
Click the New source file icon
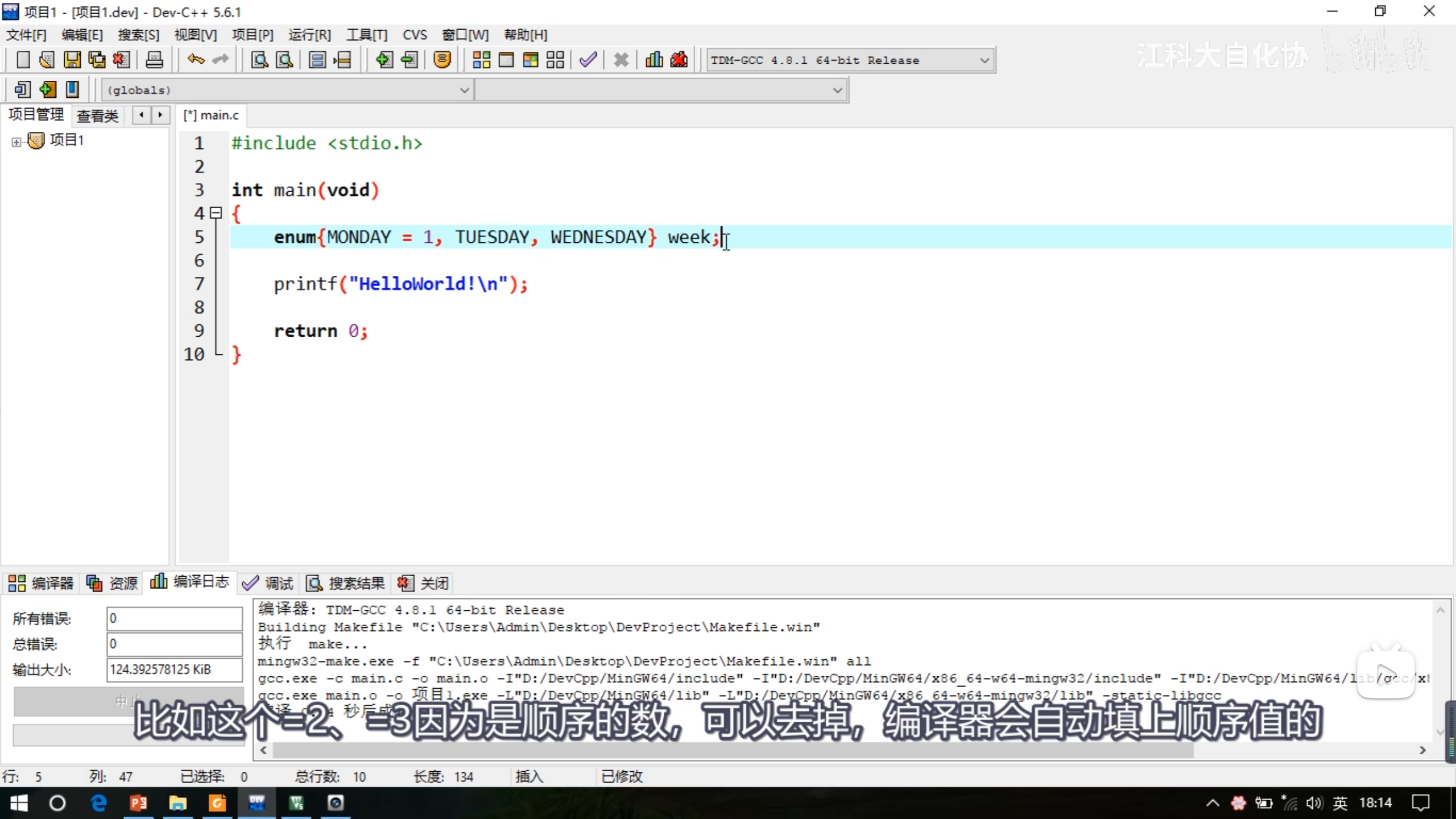pos(23,60)
